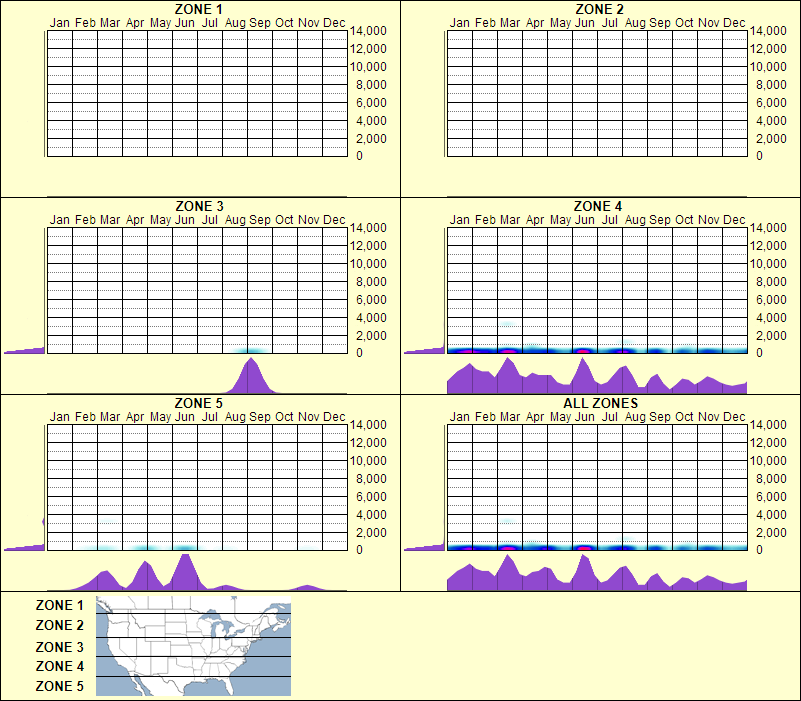Viewport: 801px width, 701px height.
Task: Click Oct month label in ALL ZONES chart
Action: (x=684, y=417)
